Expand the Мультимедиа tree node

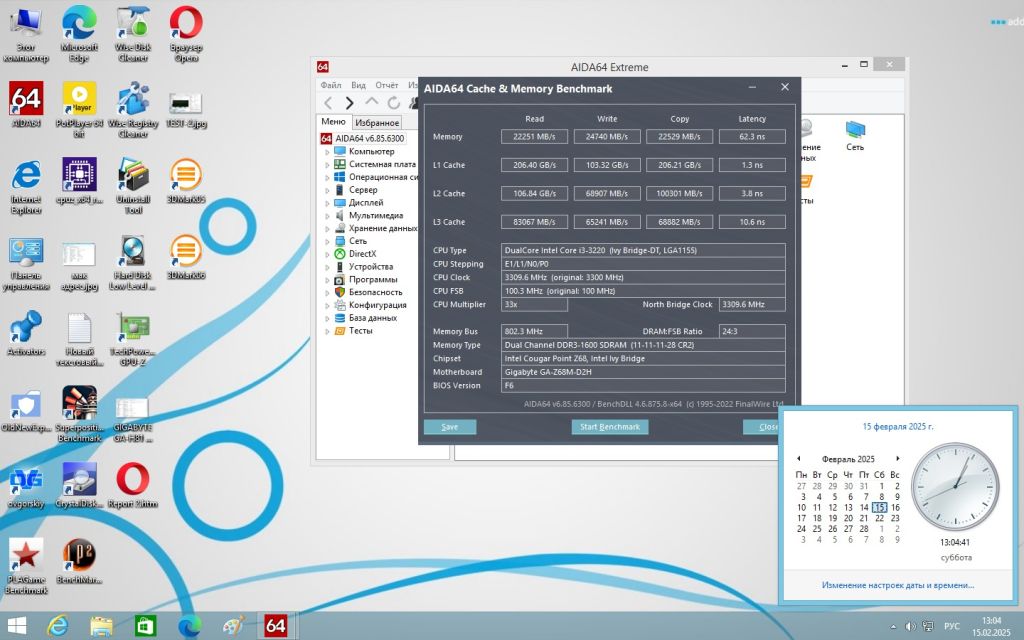pyautogui.click(x=328, y=216)
